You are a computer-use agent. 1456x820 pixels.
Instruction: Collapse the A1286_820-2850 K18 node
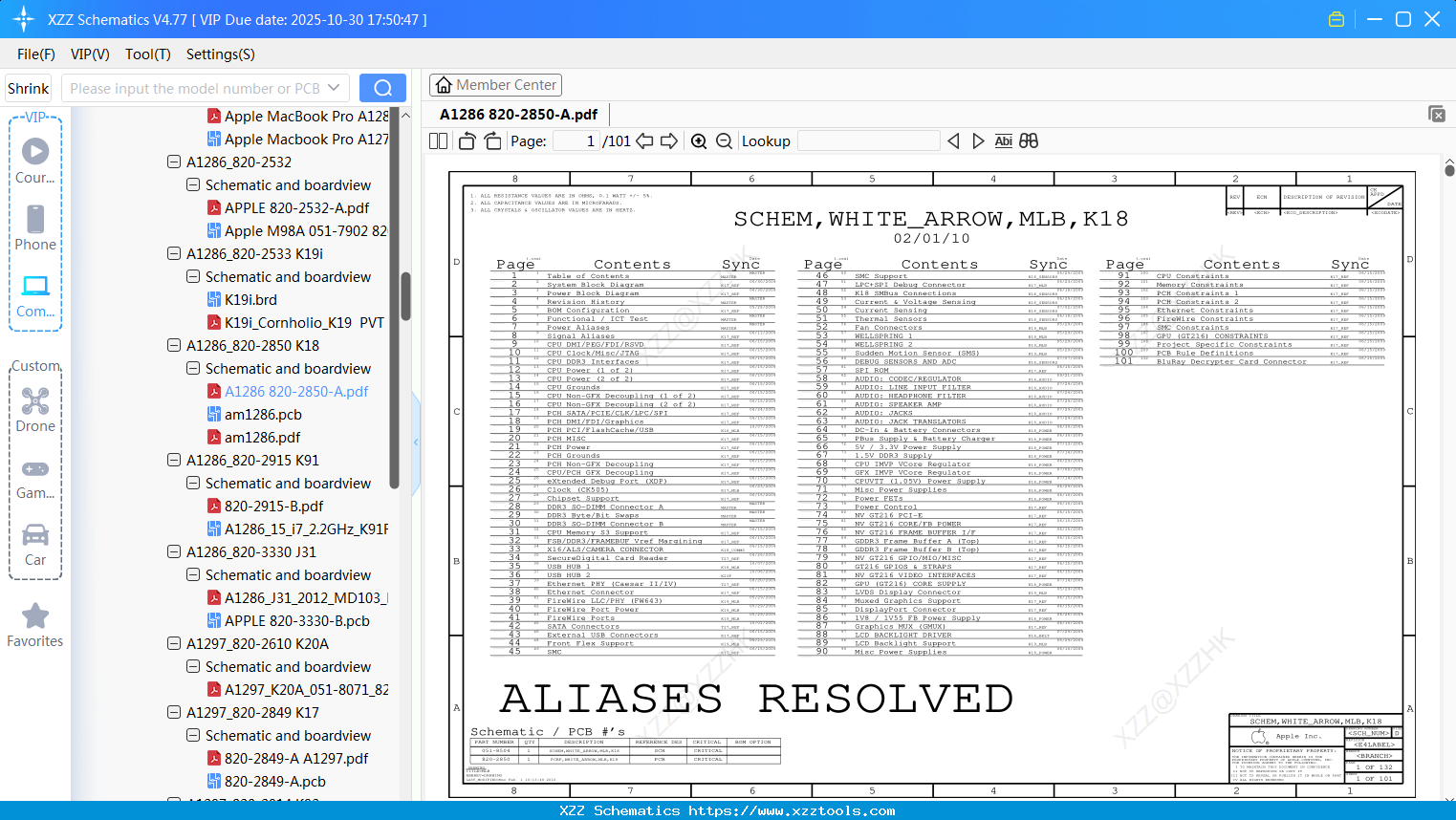[174, 345]
